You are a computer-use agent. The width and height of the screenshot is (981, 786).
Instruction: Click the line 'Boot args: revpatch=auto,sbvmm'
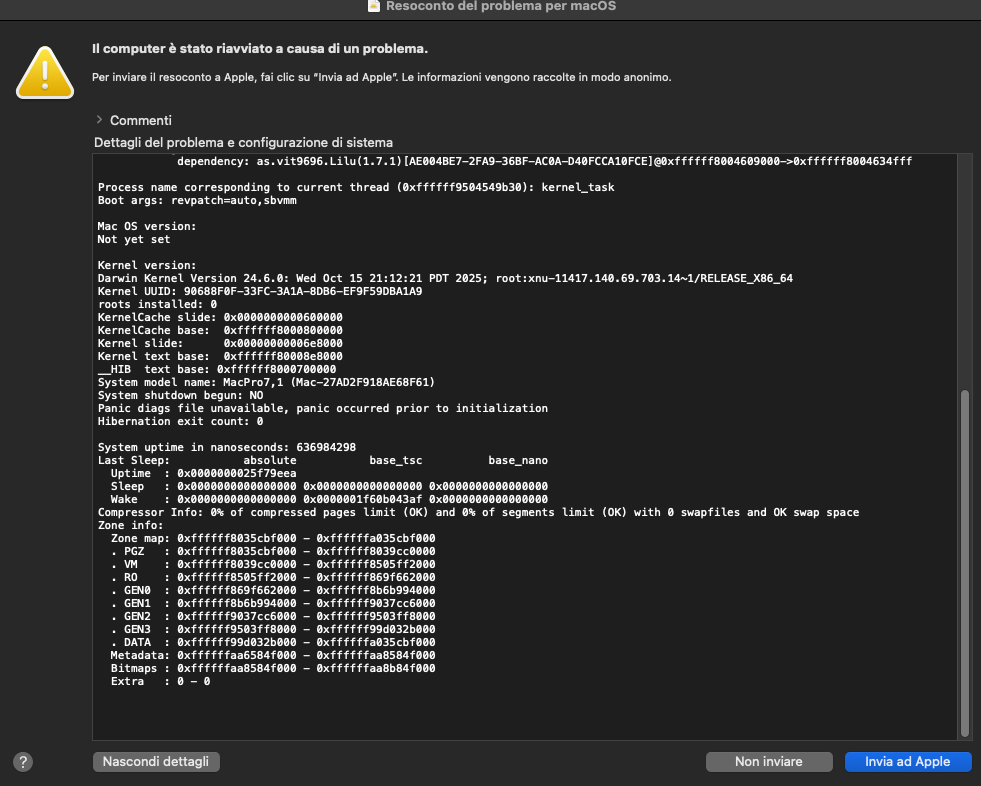pos(197,200)
